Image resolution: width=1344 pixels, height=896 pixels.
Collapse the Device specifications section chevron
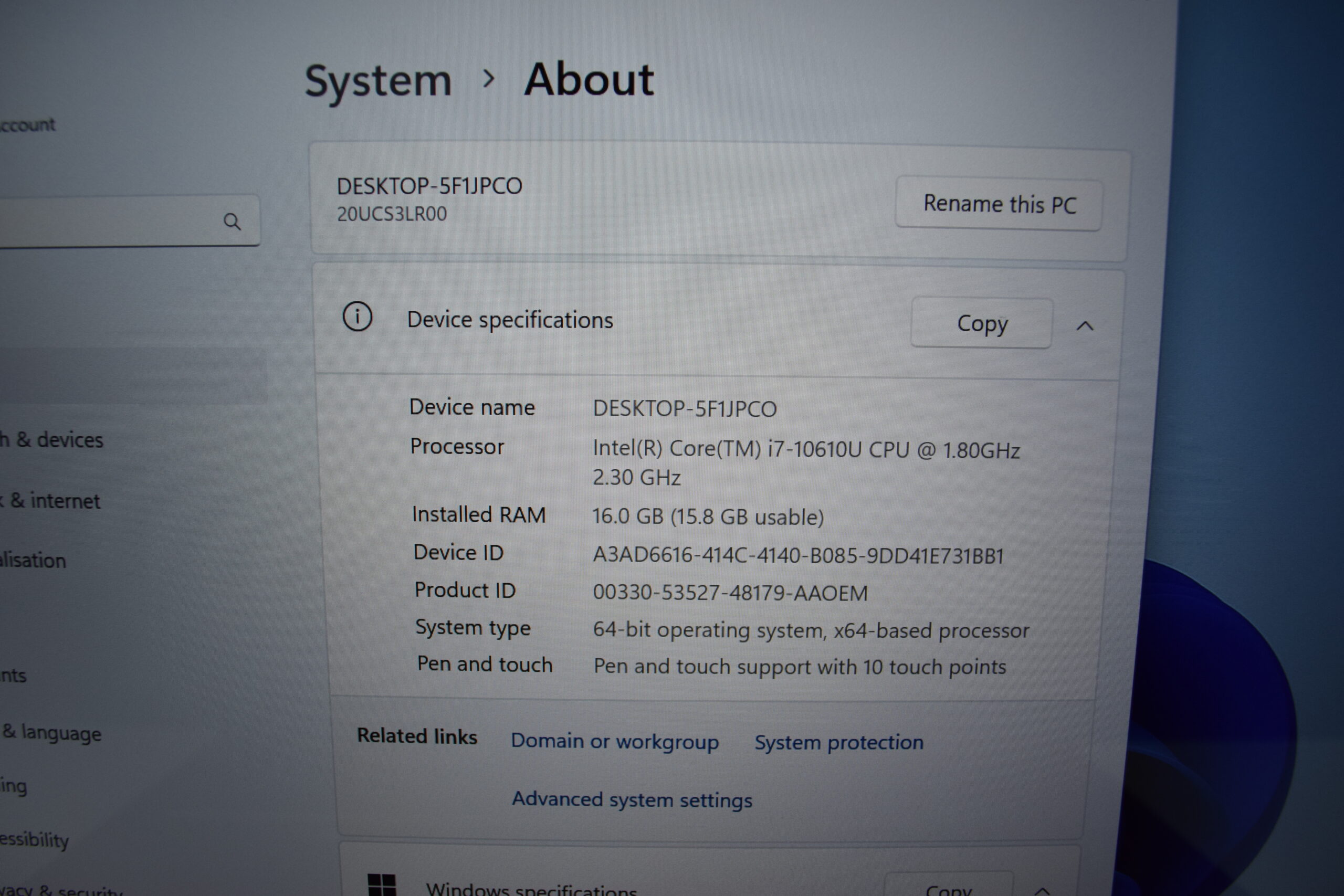1085,326
